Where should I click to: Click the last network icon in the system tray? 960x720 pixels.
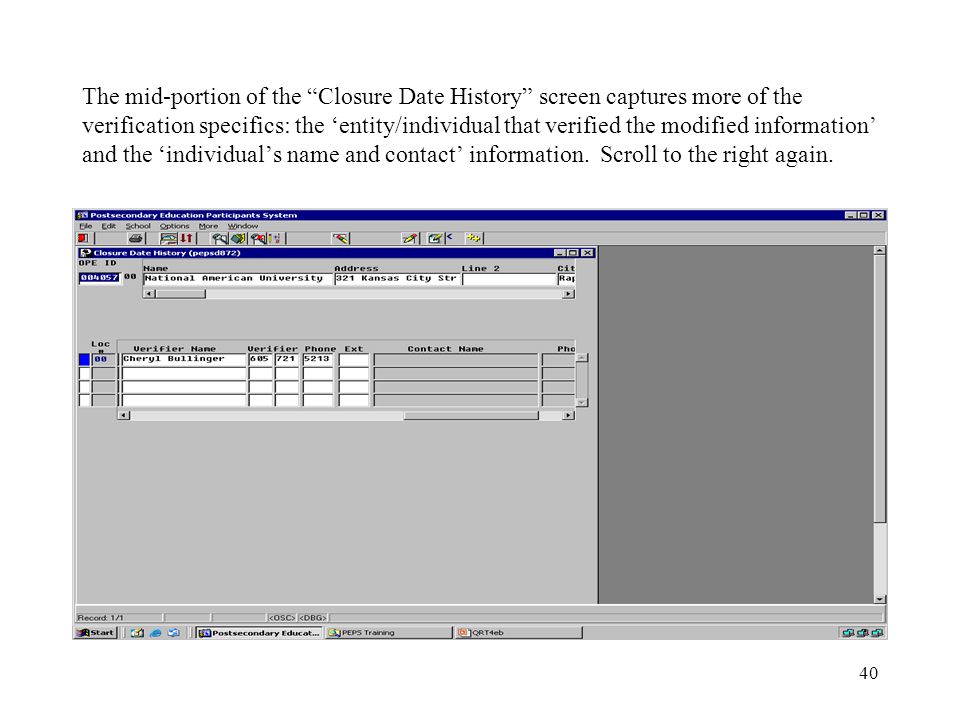[877, 632]
